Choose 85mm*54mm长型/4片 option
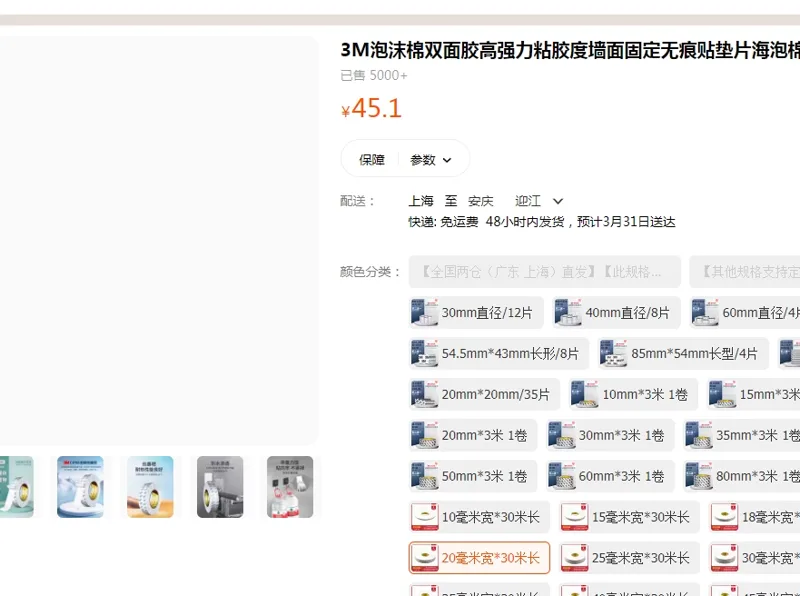Viewport: 800px width, 596px height. [x=683, y=354]
